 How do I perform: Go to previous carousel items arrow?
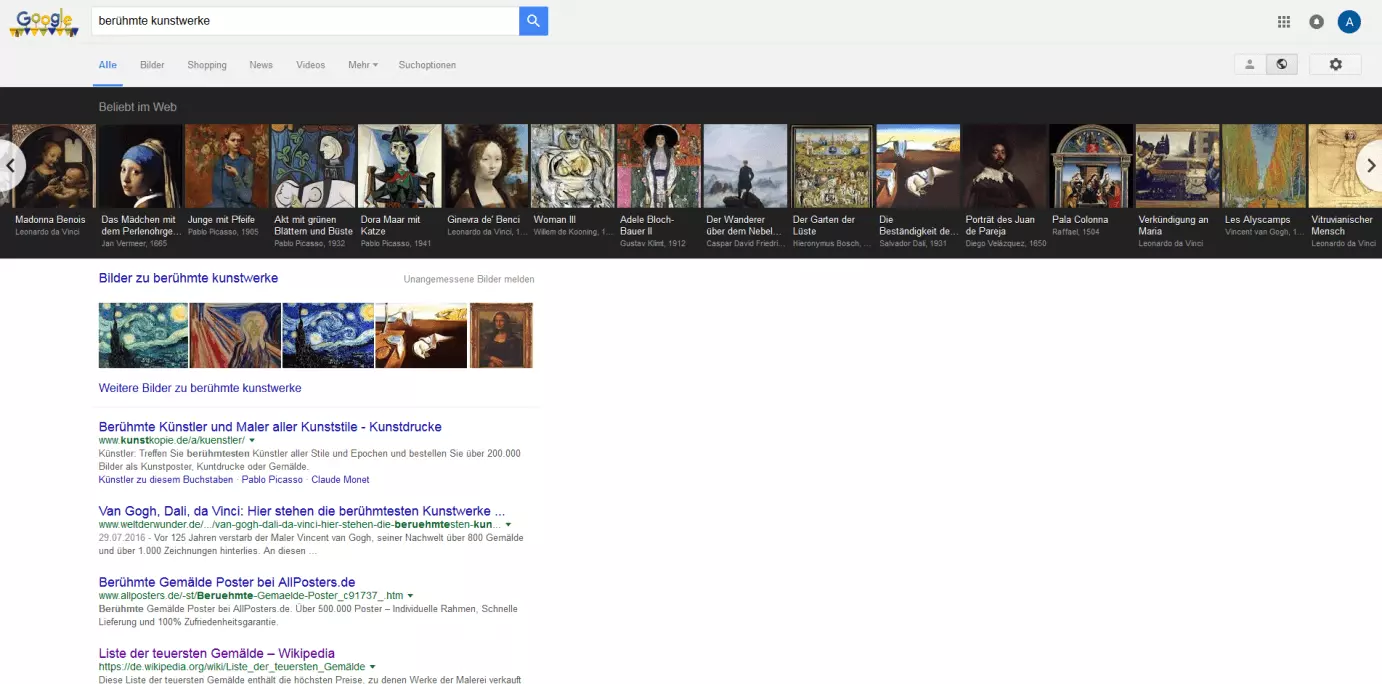coord(11,165)
